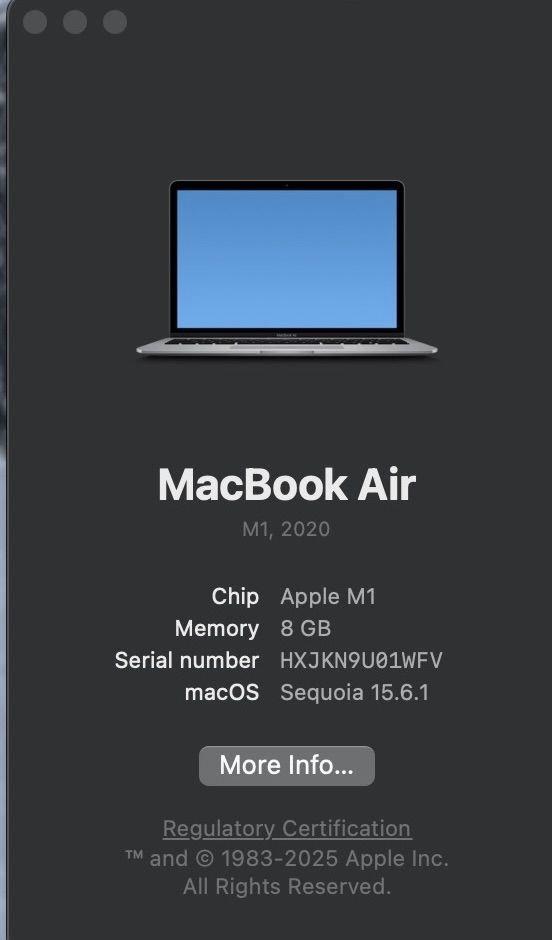The height and width of the screenshot is (940, 552).
Task: Open the Regulatory Certification link
Action: (286, 828)
